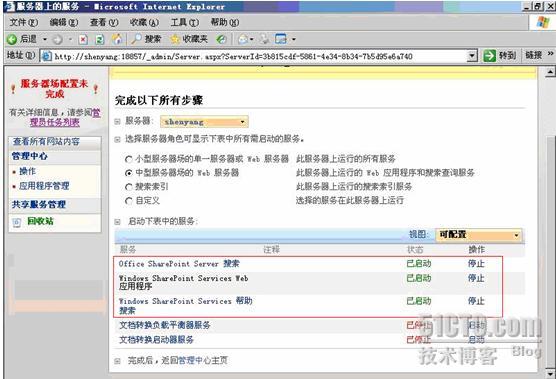Screen dimensions: 556x379
Task: Click the Print icon in toolbar
Action: (264, 39)
